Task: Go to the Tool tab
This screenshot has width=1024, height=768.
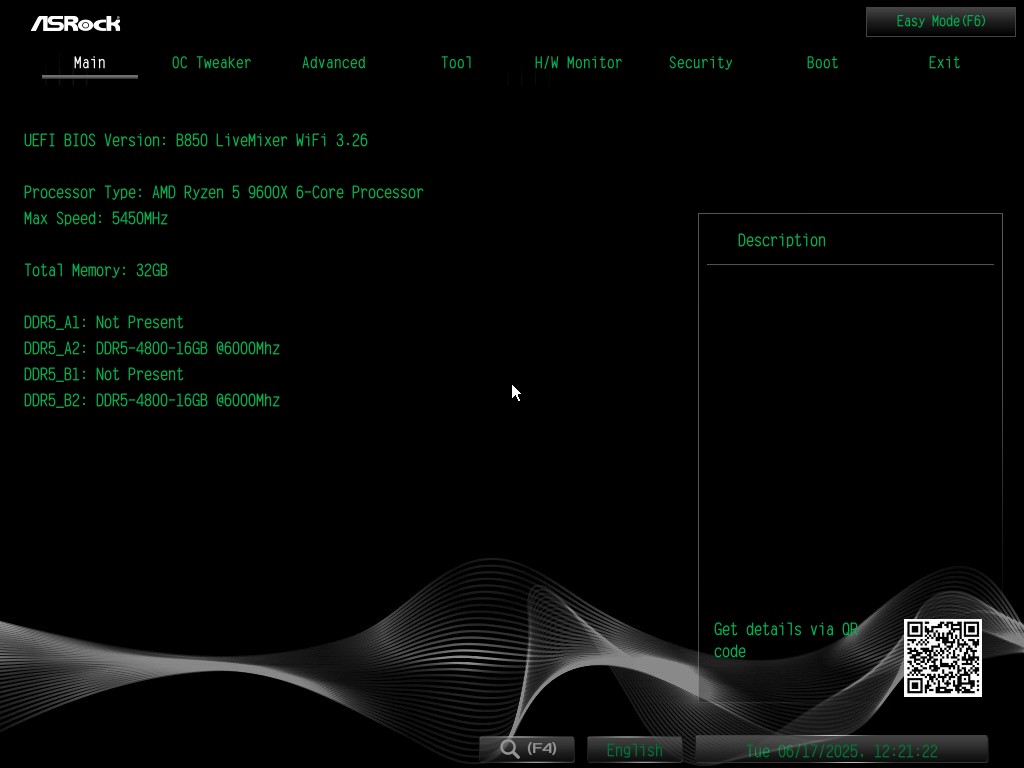Action: point(456,63)
